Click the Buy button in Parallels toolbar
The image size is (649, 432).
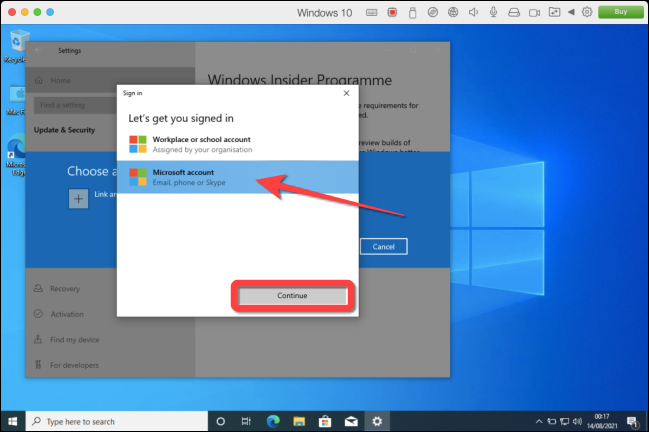point(619,13)
